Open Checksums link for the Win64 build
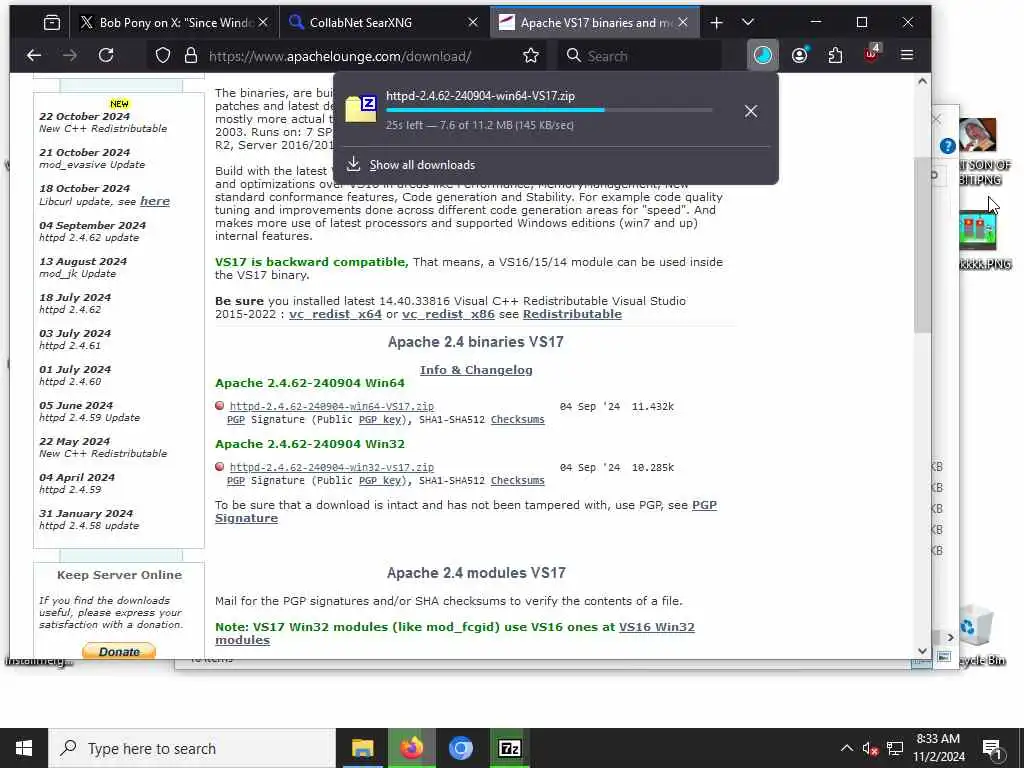1024x768 pixels. (x=517, y=419)
